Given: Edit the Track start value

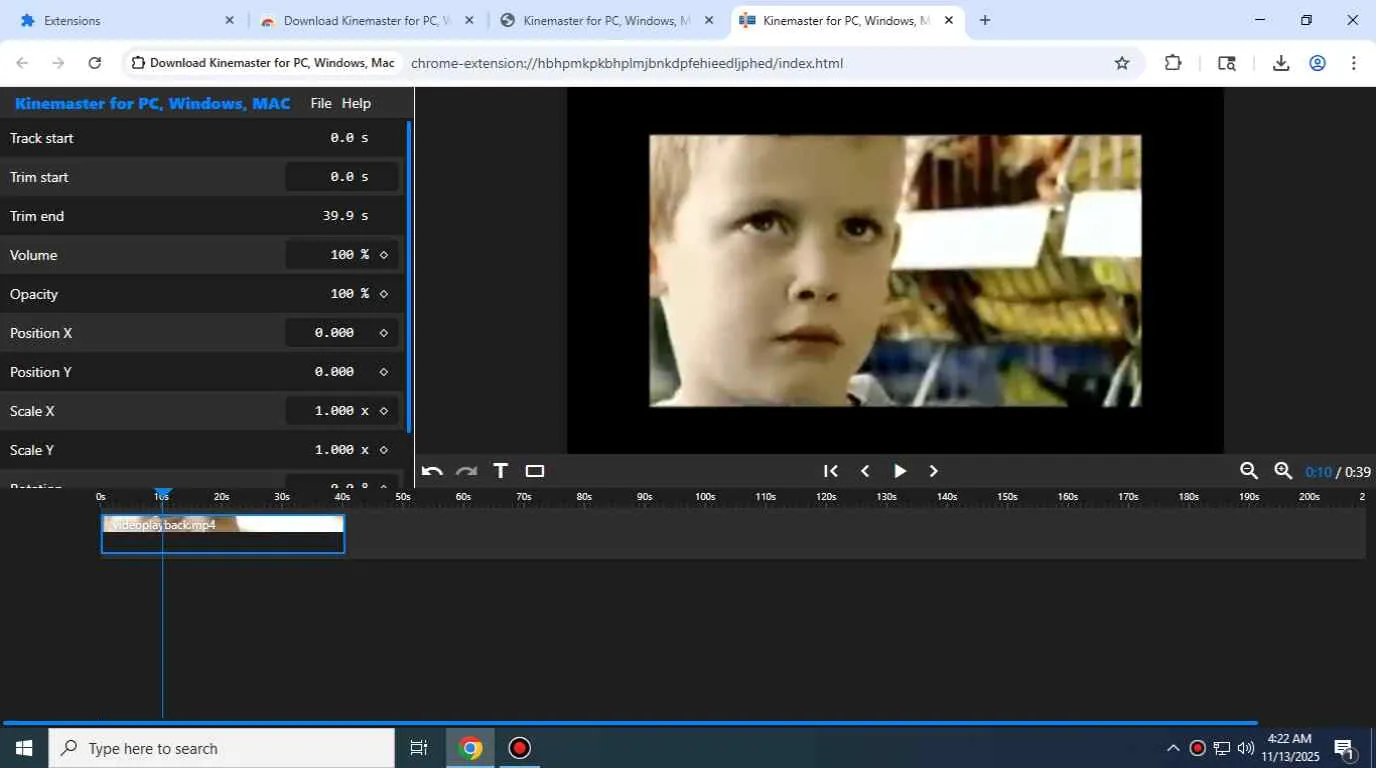Looking at the screenshot, I should pos(342,138).
